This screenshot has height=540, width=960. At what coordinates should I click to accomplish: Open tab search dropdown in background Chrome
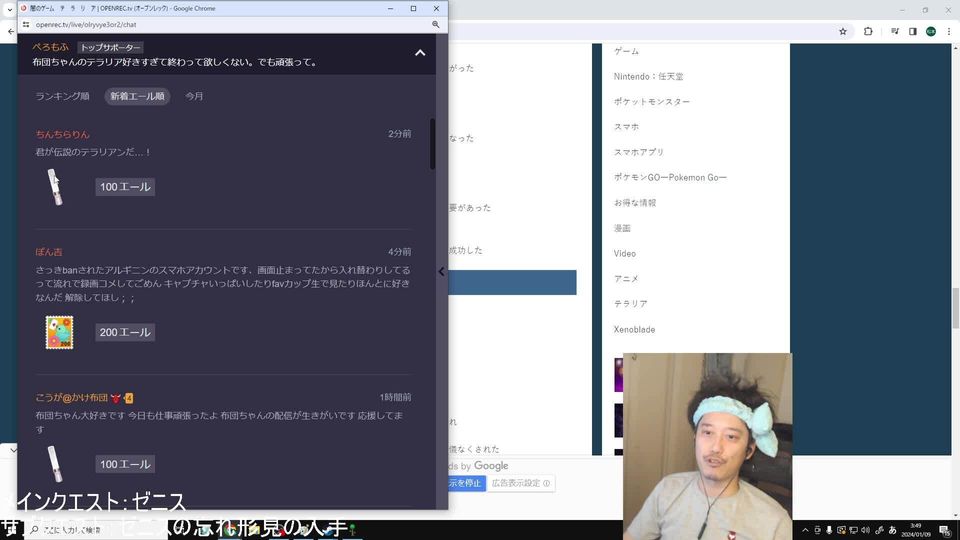(9, 9)
